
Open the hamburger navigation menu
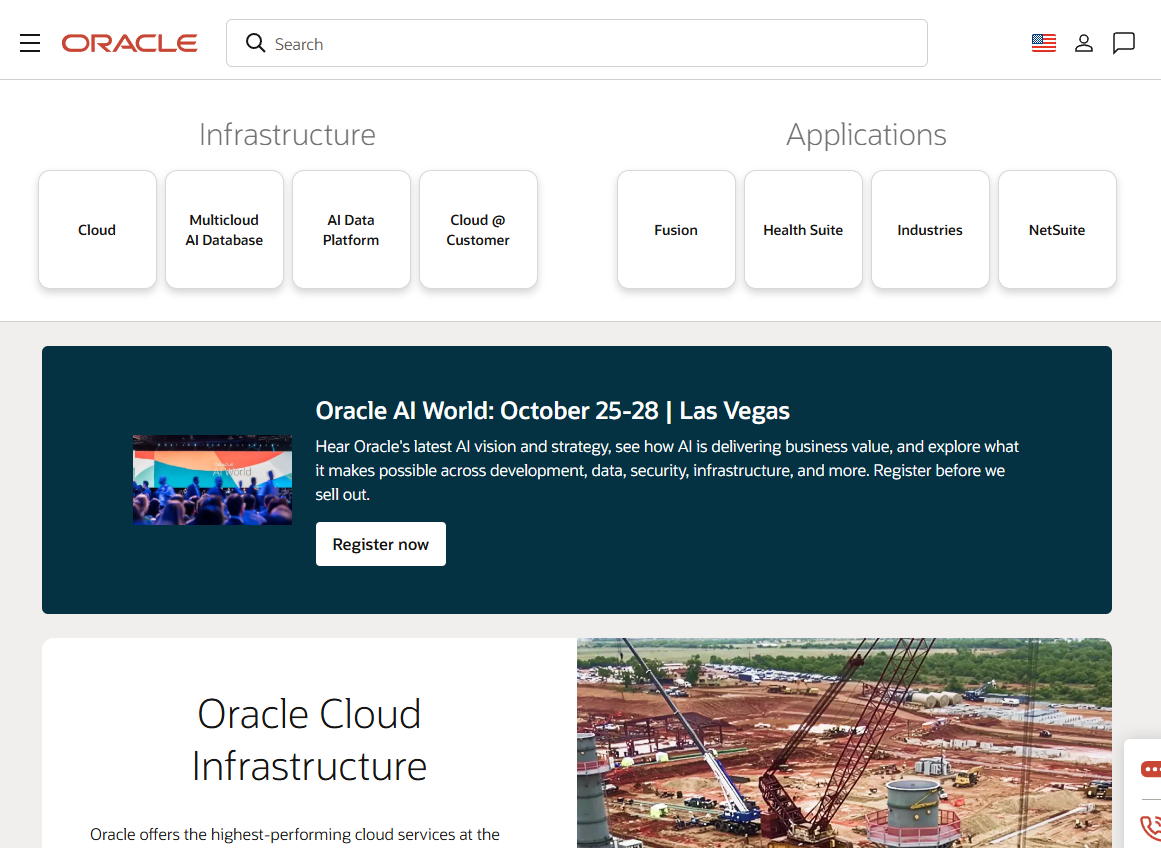30,44
